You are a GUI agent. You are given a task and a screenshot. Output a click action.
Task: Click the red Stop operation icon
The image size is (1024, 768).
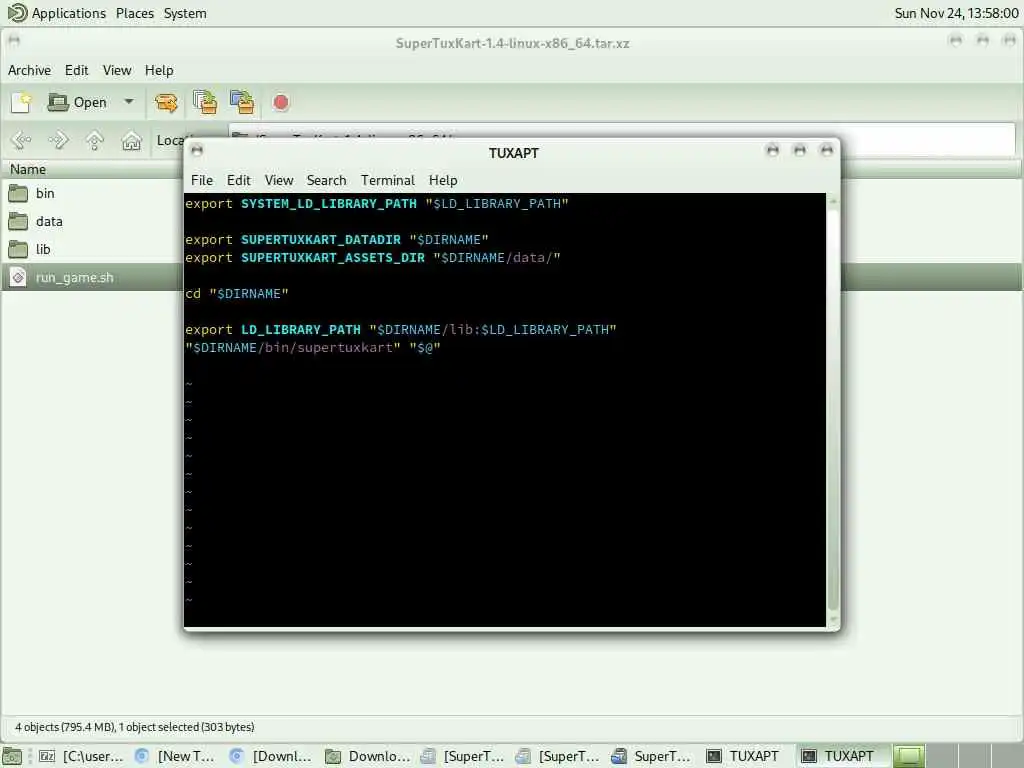[281, 103]
